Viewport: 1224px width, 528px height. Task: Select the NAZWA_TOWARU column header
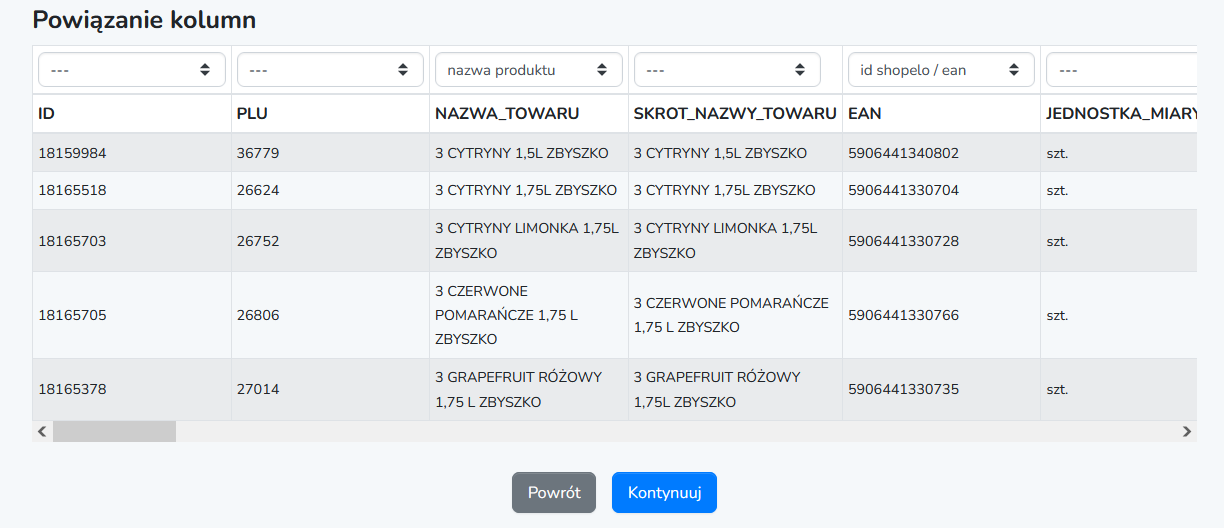coord(507,114)
